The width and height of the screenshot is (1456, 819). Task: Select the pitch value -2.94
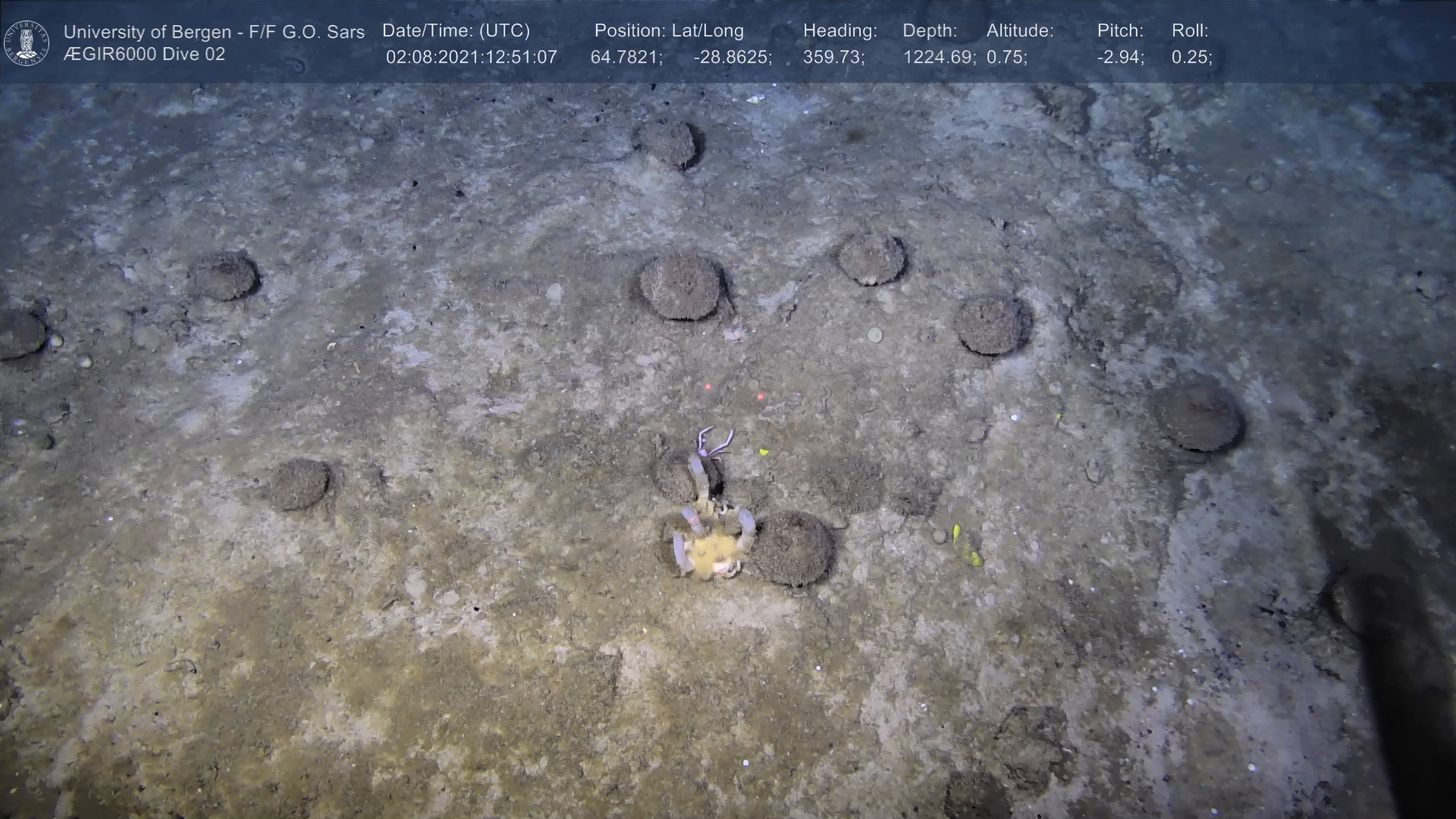[1120, 58]
